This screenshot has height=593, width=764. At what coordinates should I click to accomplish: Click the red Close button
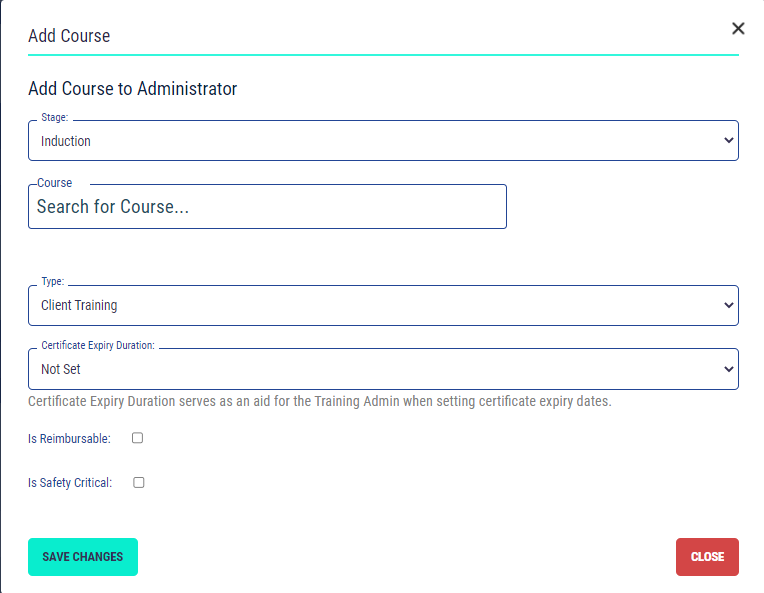pos(707,557)
